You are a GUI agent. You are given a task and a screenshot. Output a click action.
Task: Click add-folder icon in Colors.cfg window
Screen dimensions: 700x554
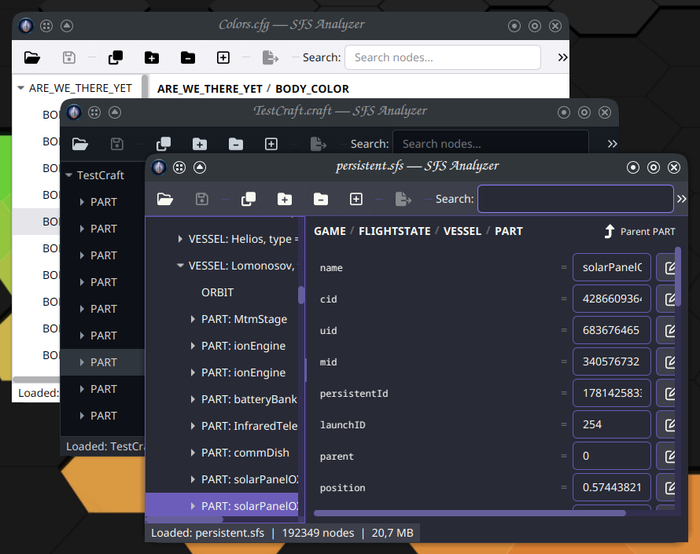(152, 58)
